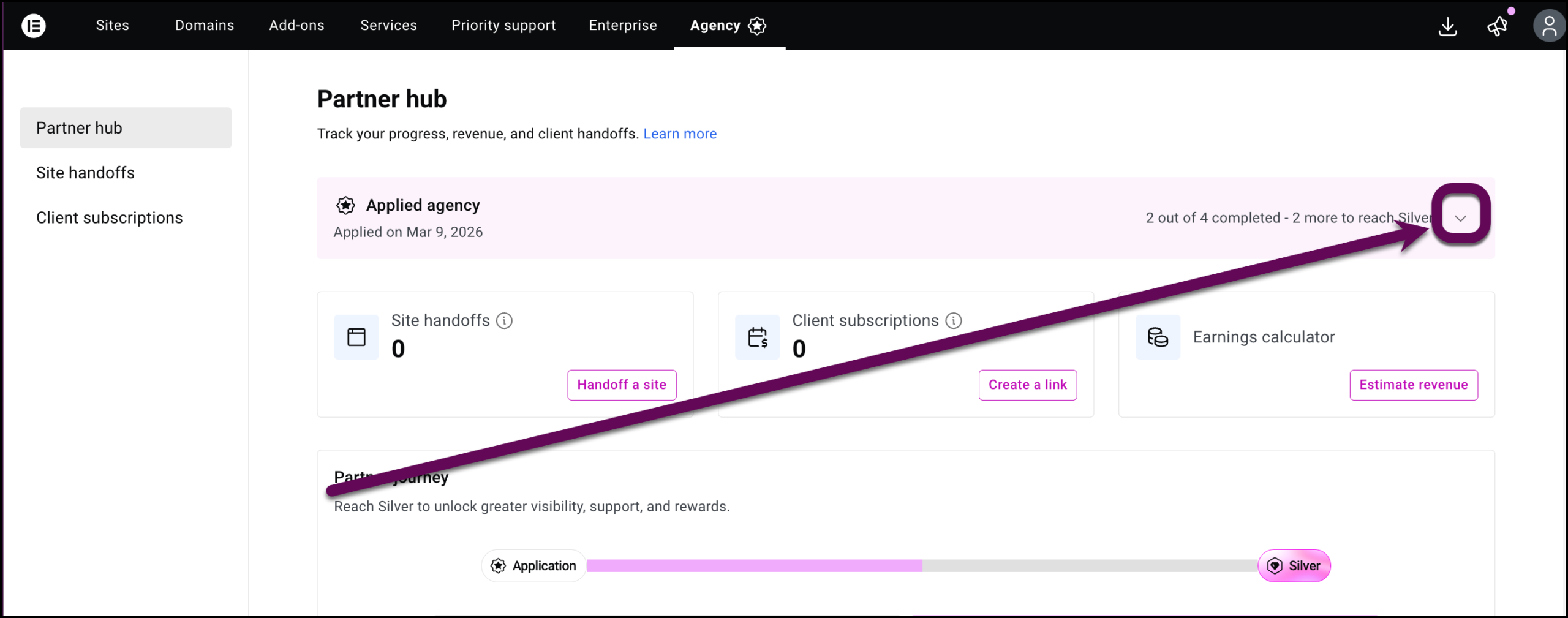Click the Silver badge on progress bar
The image size is (1568, 618).
1294,565
